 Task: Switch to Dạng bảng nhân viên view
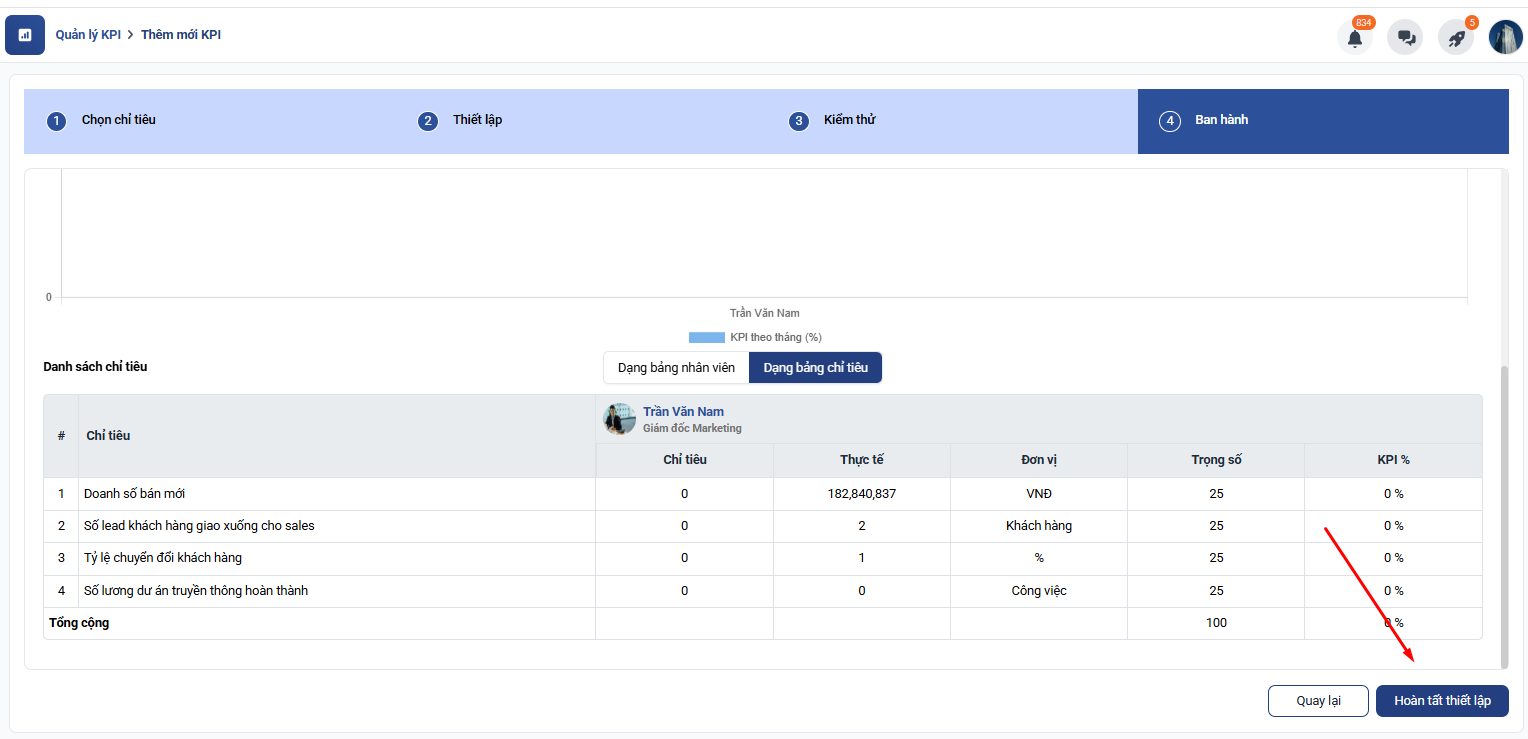click(676, 367)
